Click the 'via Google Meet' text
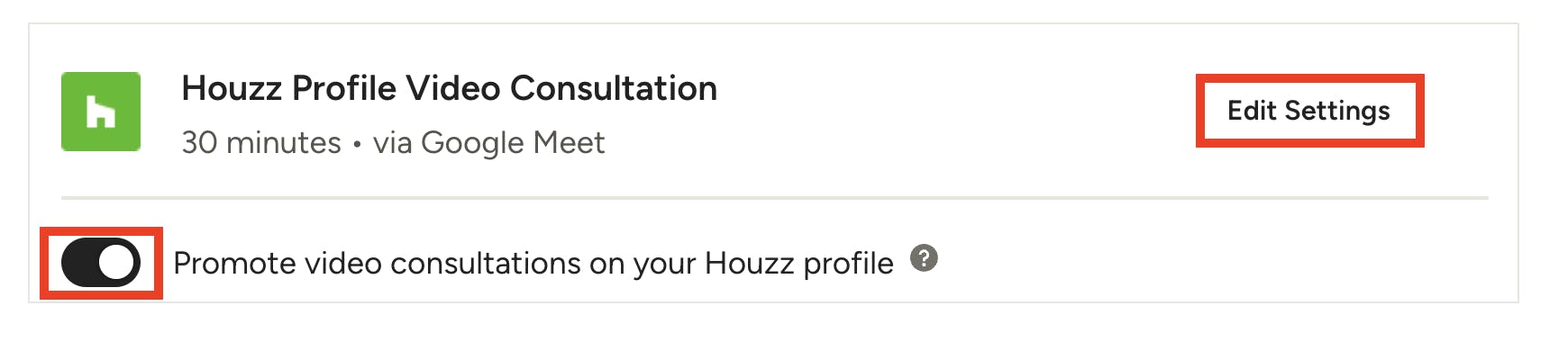This screenshot has width=1568, height=342. tap(489, 142)
